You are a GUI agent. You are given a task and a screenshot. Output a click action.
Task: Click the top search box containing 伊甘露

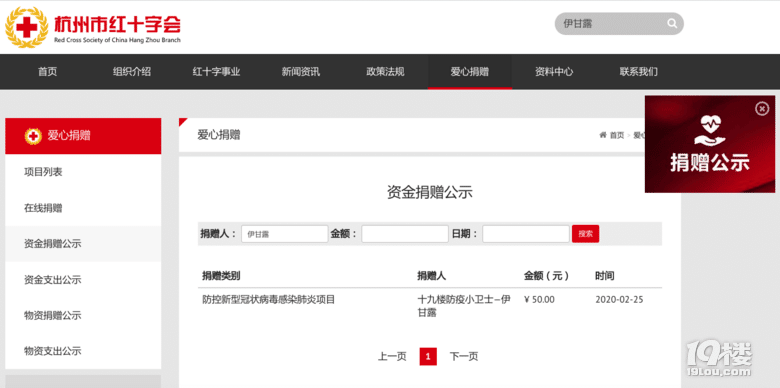click(x=619, y=23)
